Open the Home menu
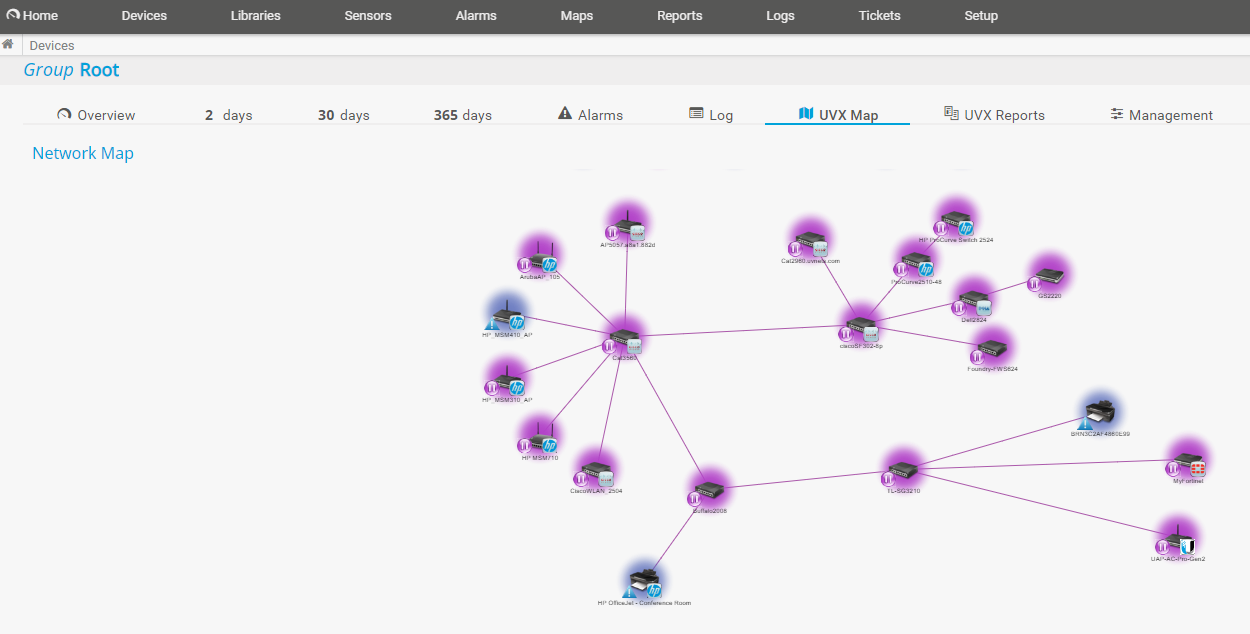Image resolution: width=1250 pixels, height=634 pixels. click(x=32, y=16)
